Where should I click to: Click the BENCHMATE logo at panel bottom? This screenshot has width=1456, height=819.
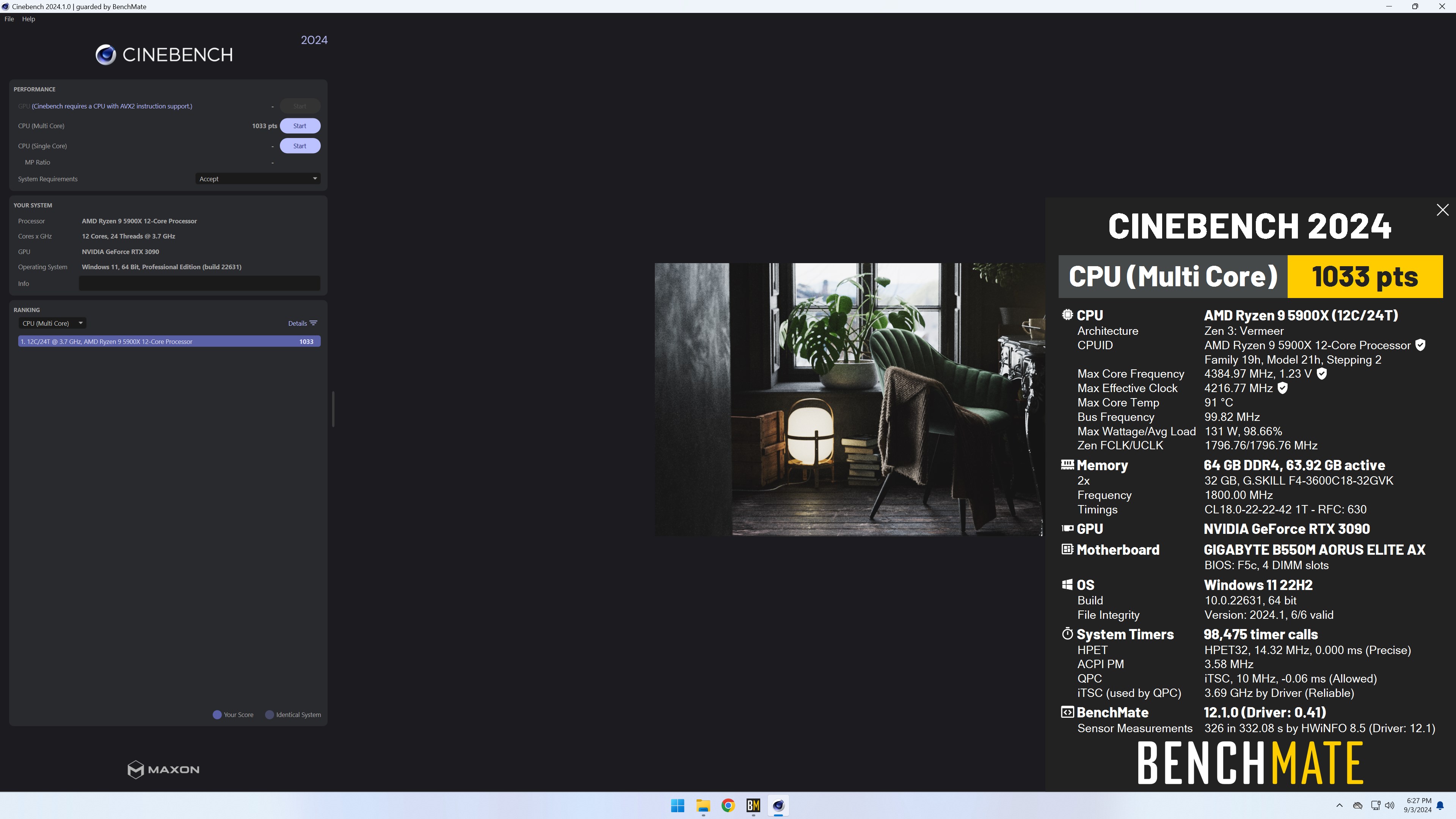point(1250,763)
